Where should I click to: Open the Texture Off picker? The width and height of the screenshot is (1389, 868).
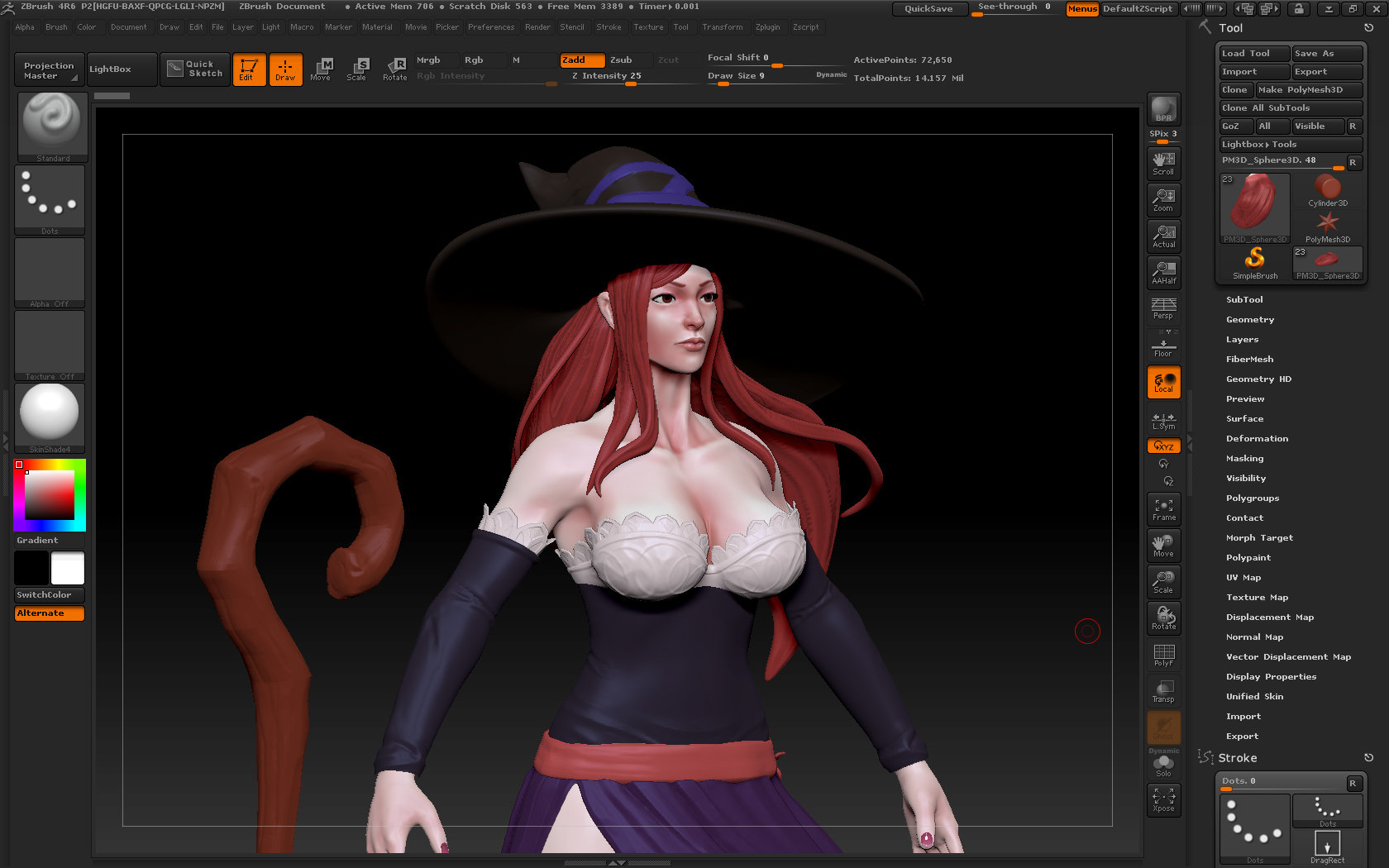click(x=50, y=346)
